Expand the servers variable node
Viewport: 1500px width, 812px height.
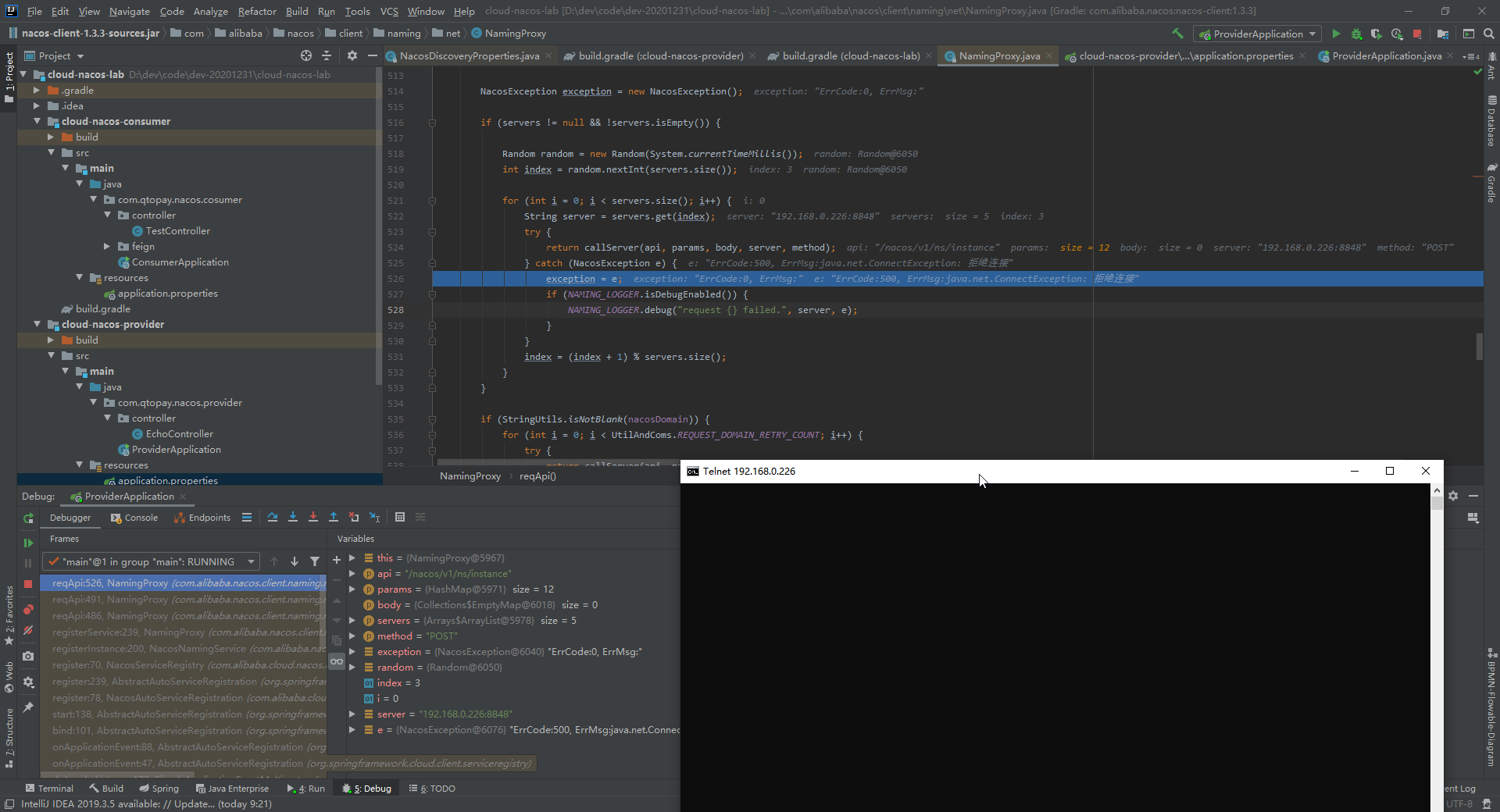tap(352, 620)
